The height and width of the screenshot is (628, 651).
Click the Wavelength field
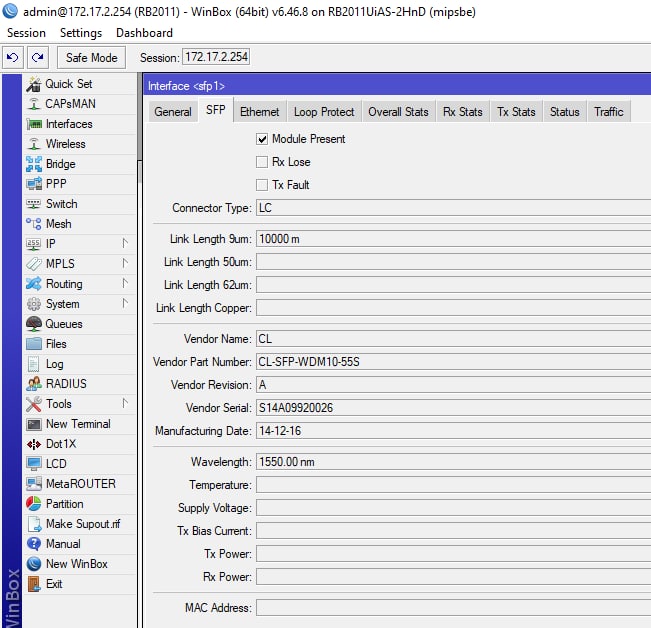[x=453, y=462]
